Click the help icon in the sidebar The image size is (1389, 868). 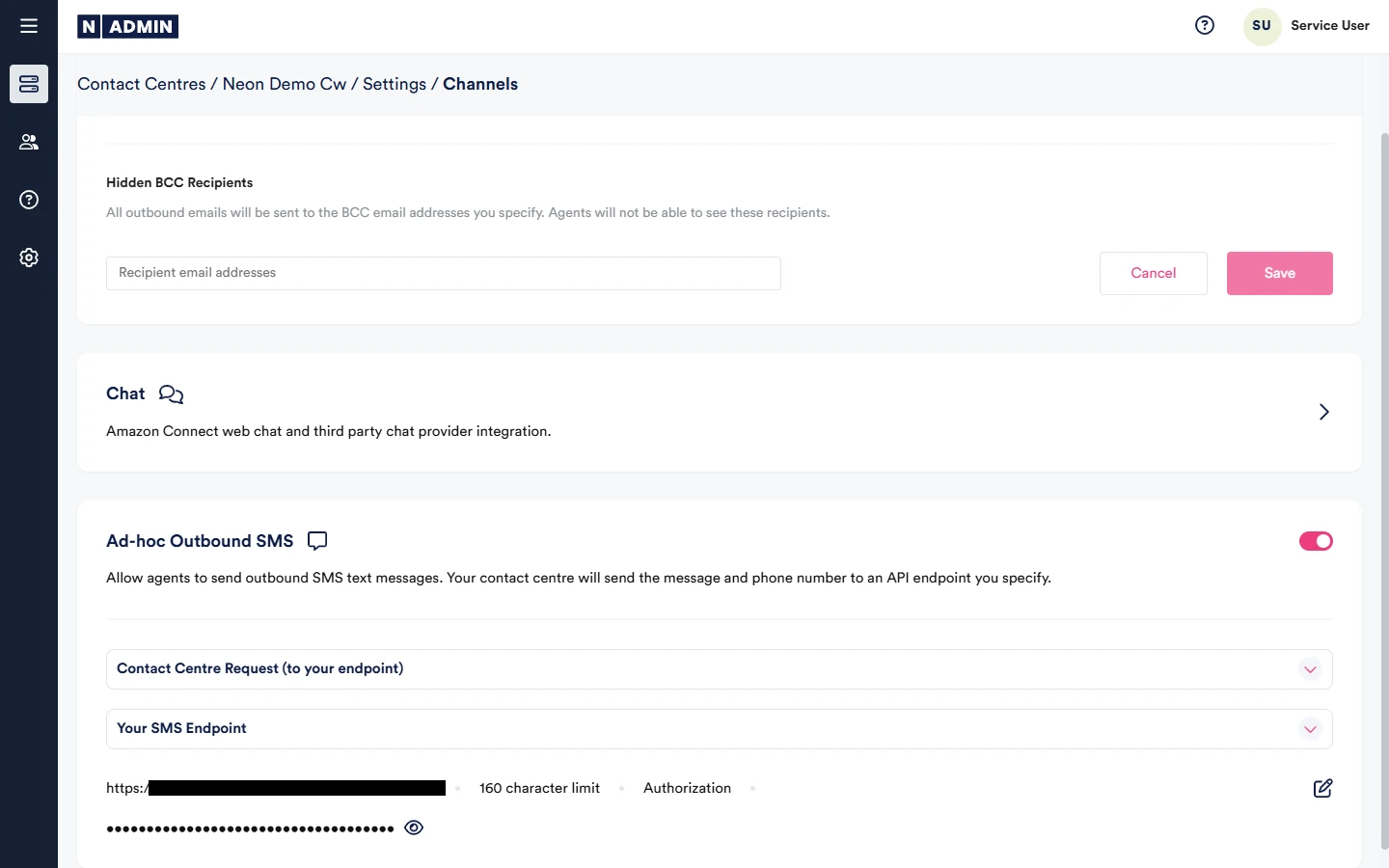(29, 200)
